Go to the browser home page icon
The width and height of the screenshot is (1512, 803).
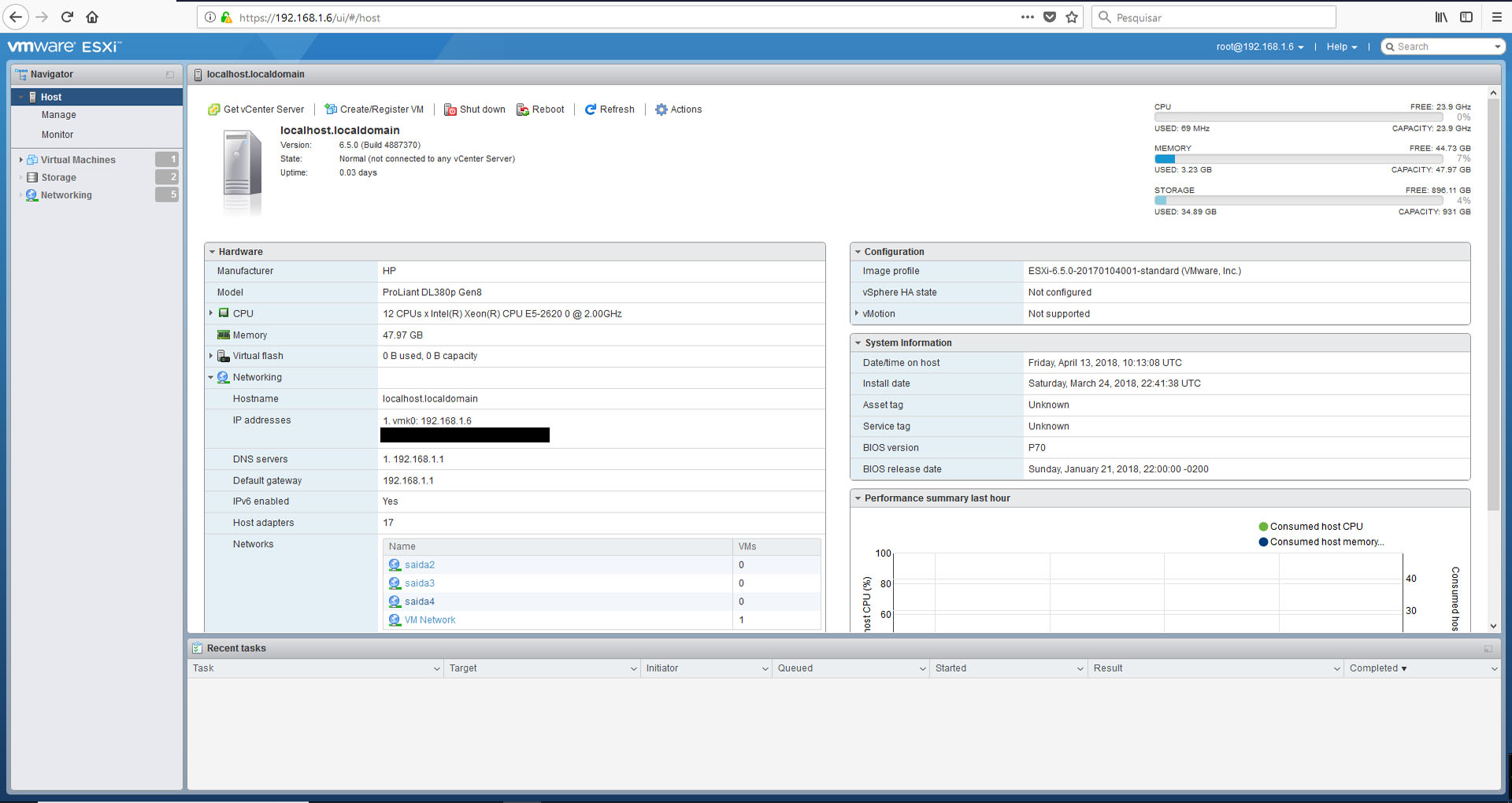[92, 17]
